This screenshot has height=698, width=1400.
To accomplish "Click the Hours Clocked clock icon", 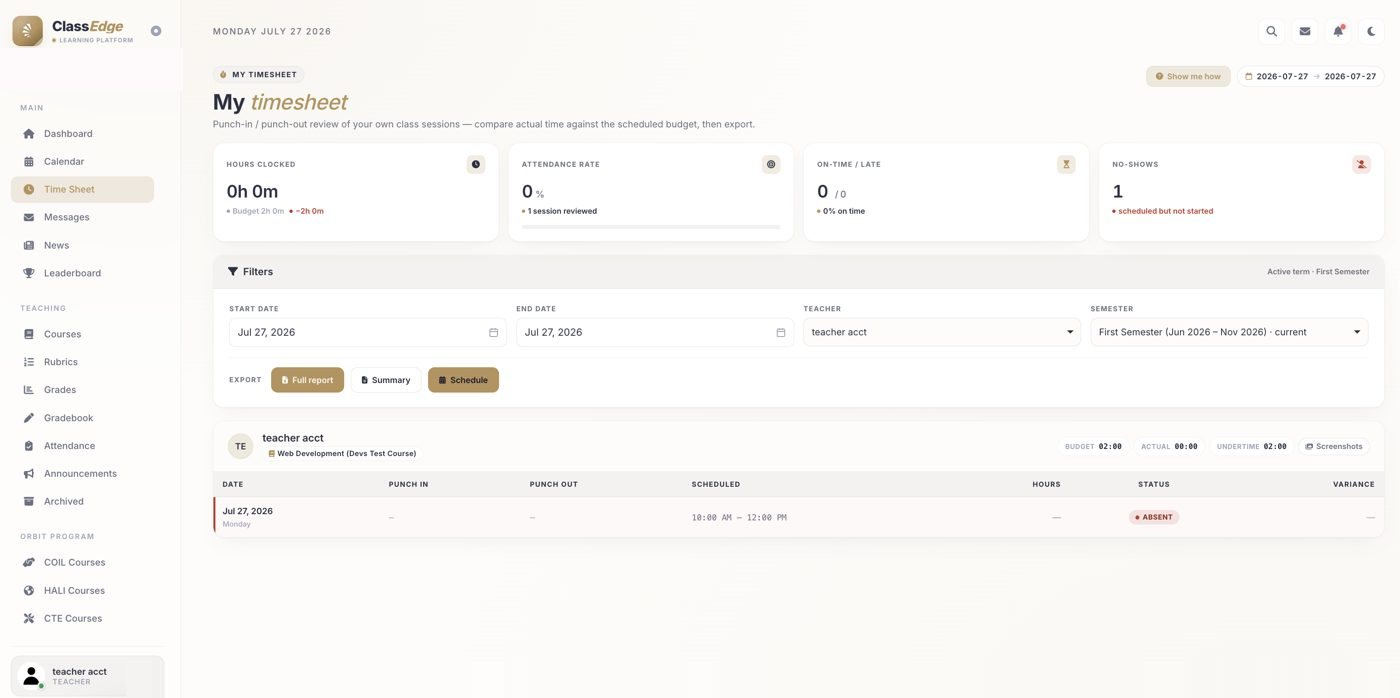I will tap(476, 164).
